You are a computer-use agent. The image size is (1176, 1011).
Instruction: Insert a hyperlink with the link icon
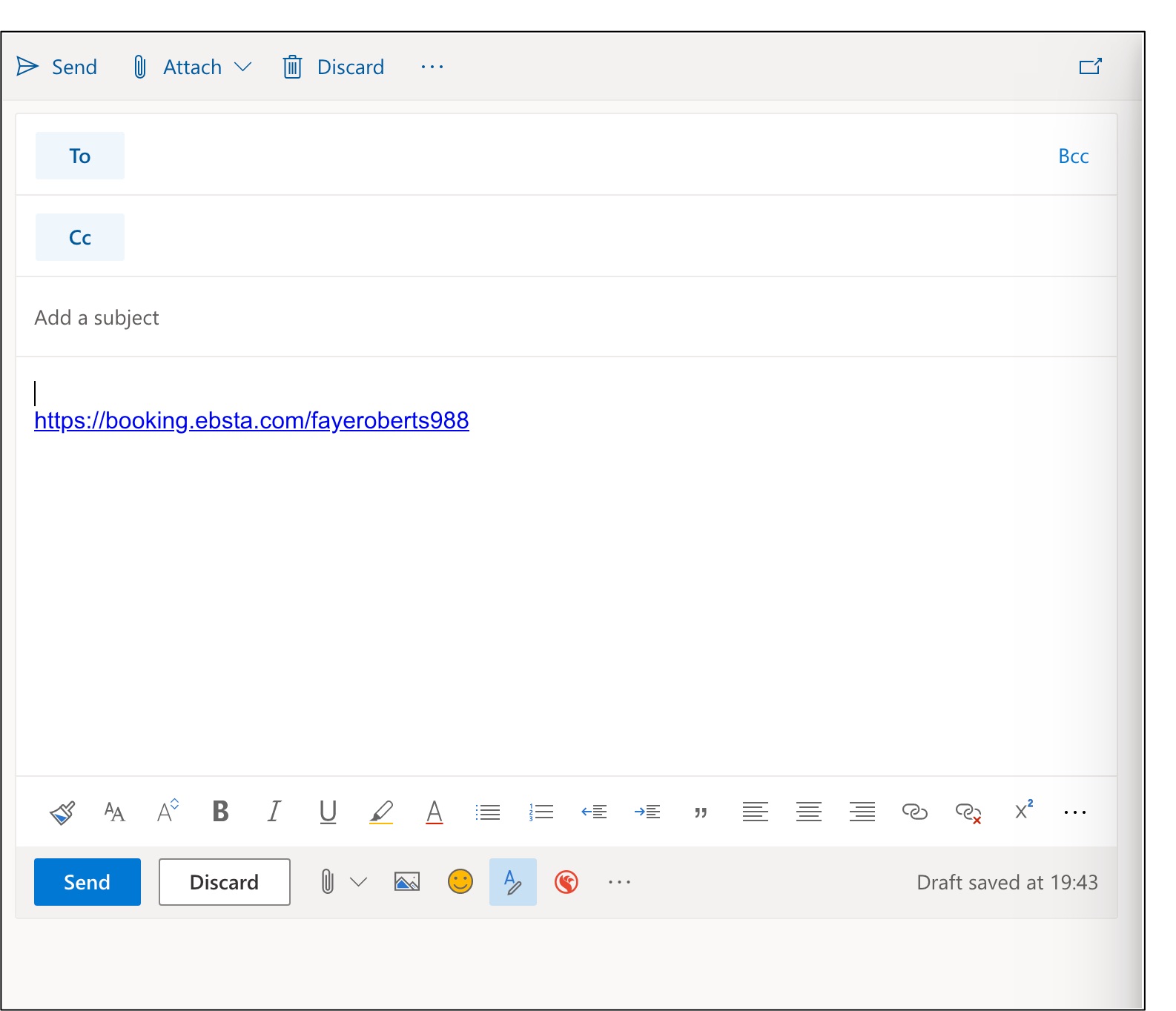914,812
